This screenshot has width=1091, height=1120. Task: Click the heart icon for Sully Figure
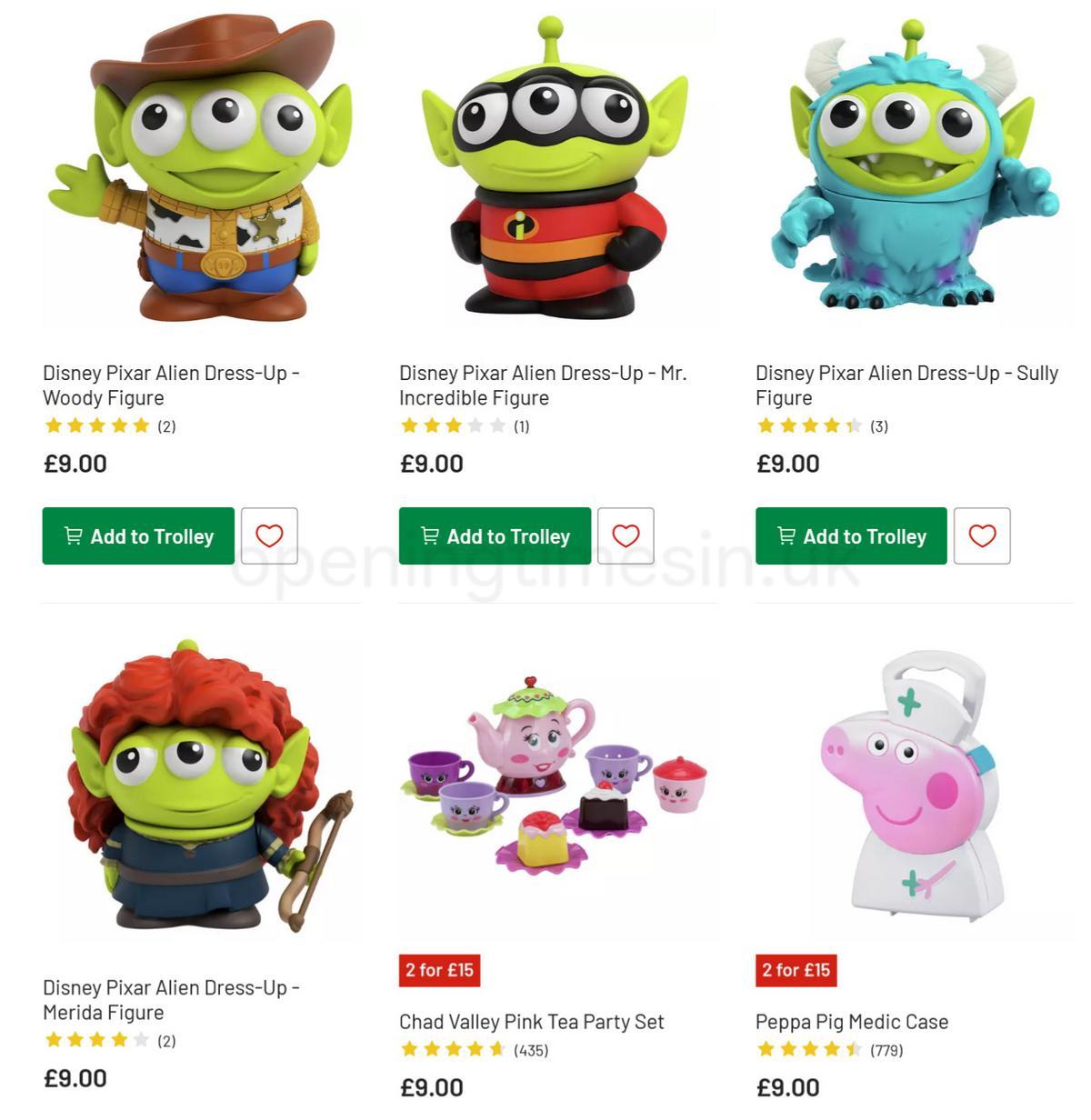982,535
